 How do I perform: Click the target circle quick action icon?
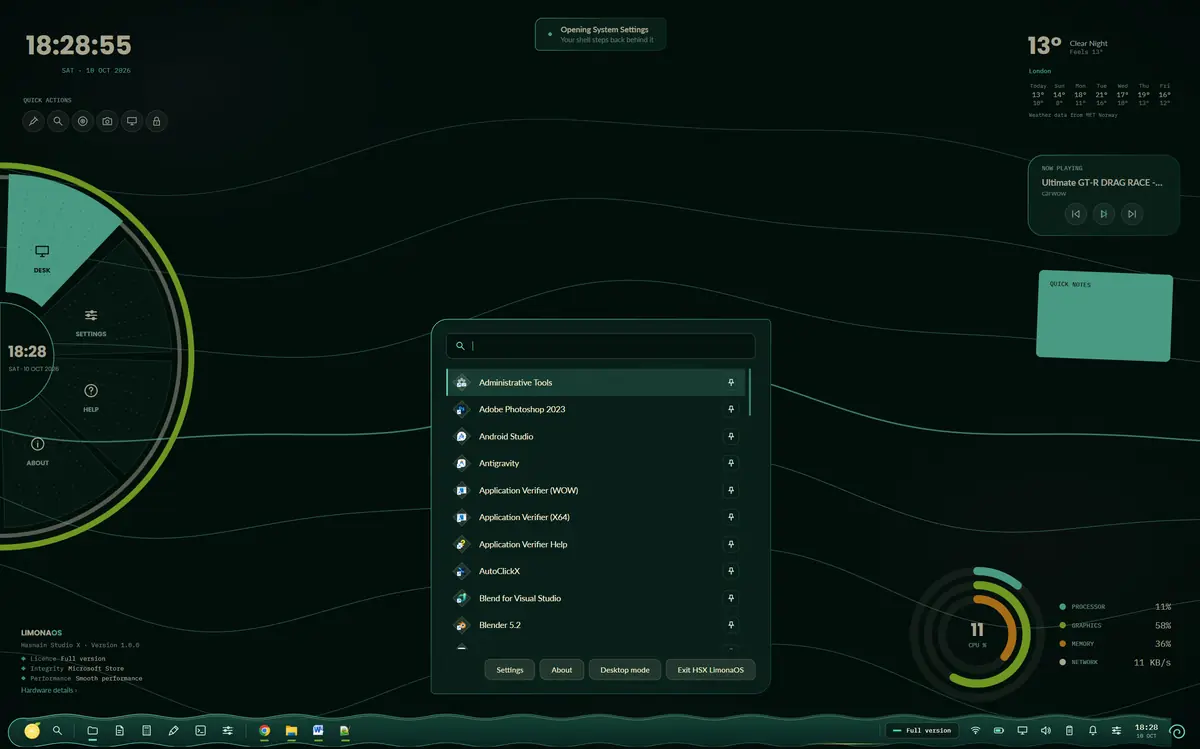[x=82, y=121]
